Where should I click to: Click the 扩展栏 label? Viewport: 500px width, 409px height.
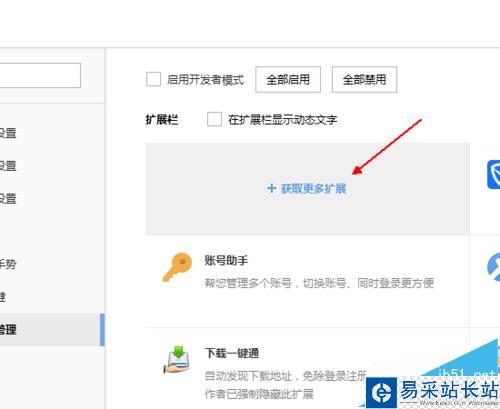[x=162, y=119]
